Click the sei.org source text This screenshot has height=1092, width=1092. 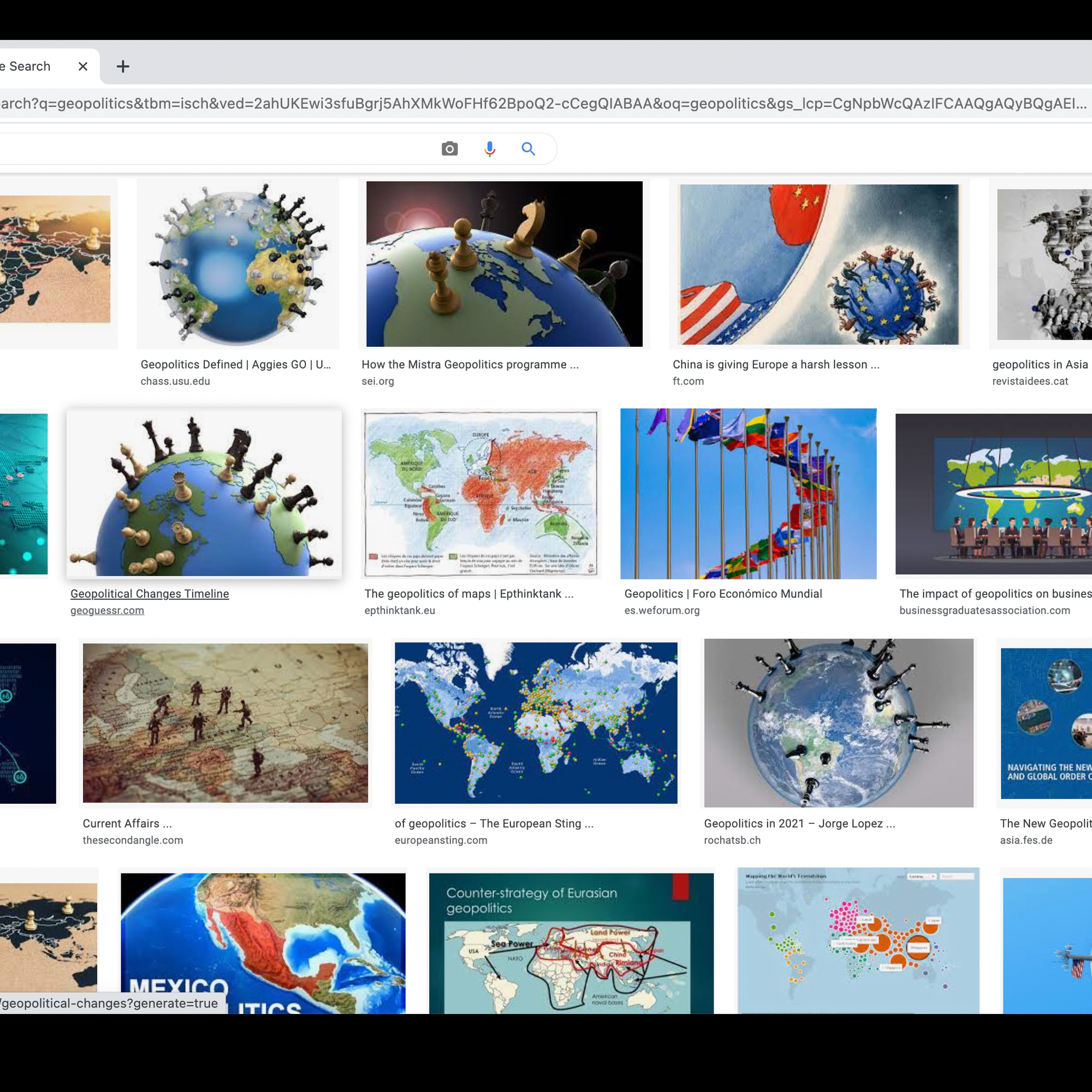(378, 381)
